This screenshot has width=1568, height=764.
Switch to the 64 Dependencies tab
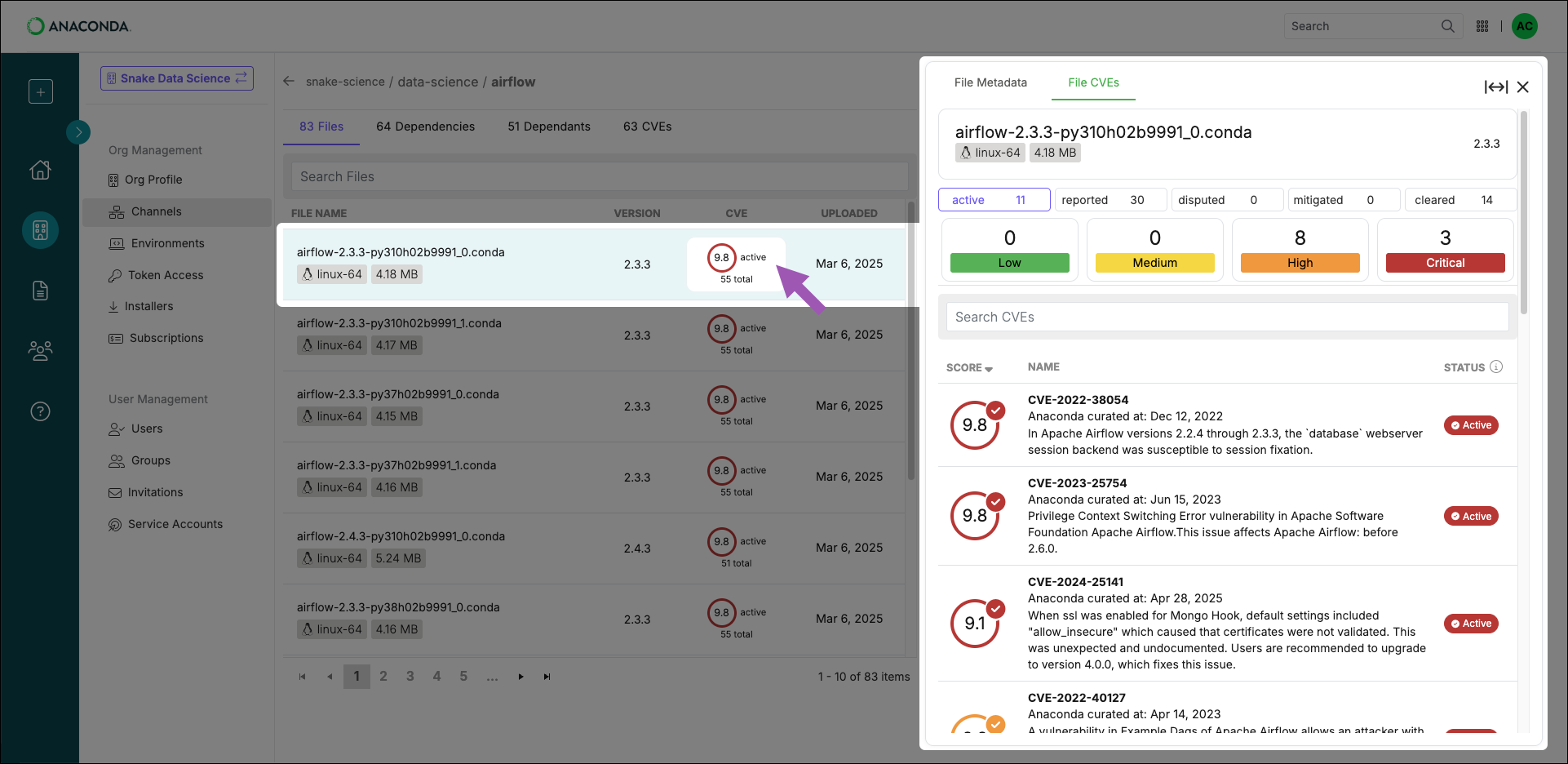pyautogui.click(x=425, y=127)
